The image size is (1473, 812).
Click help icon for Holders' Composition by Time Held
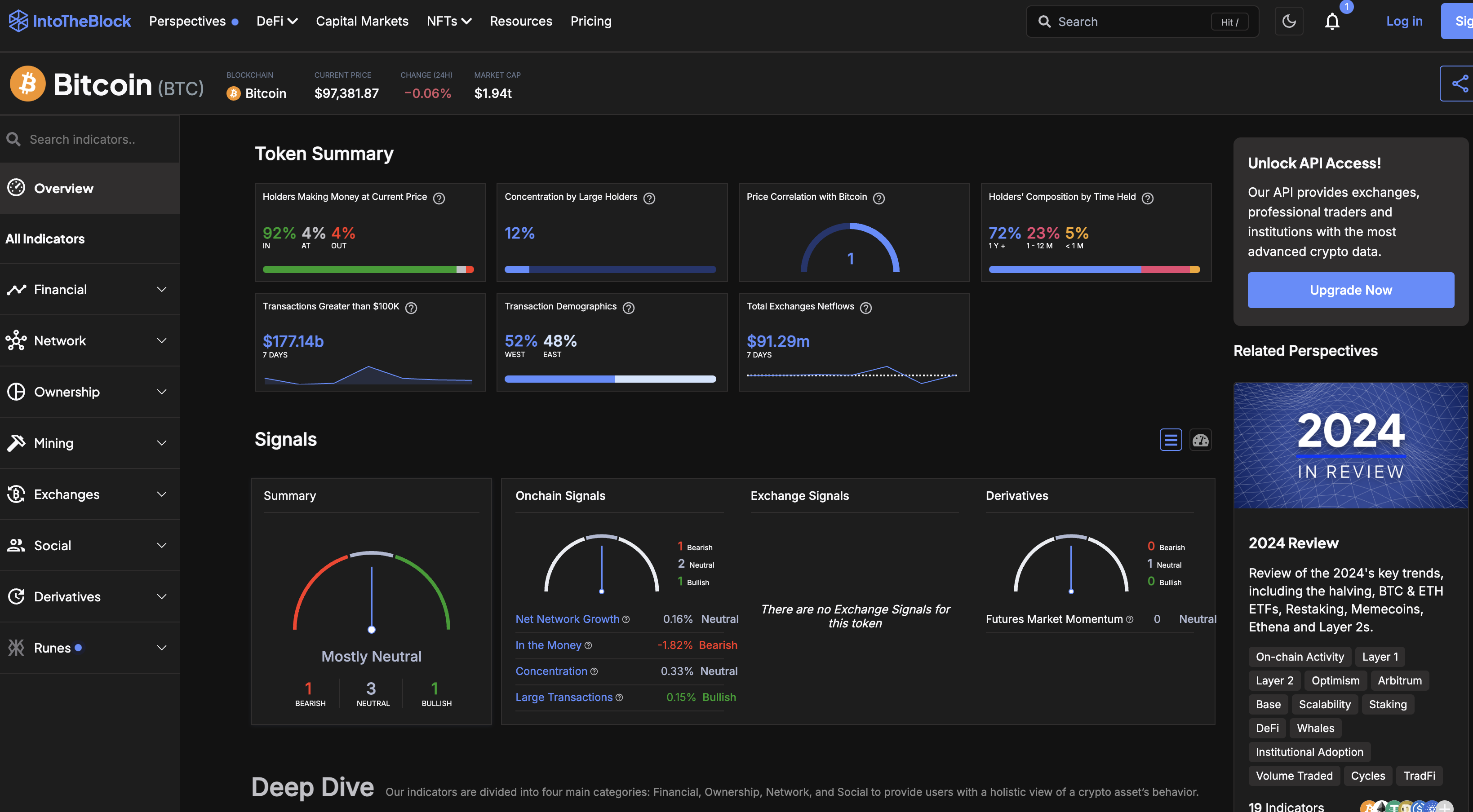1147,198
